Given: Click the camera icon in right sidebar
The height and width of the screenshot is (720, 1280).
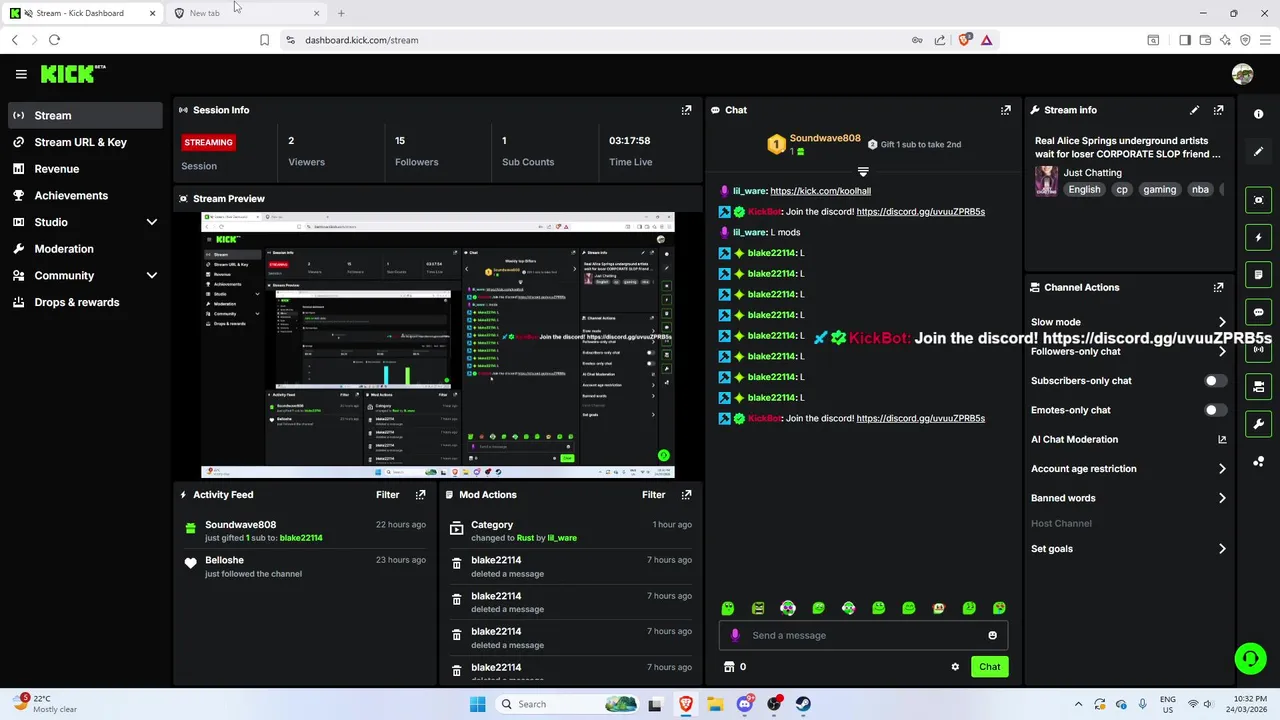Looking at the screenshot, I should (1259, 386).
